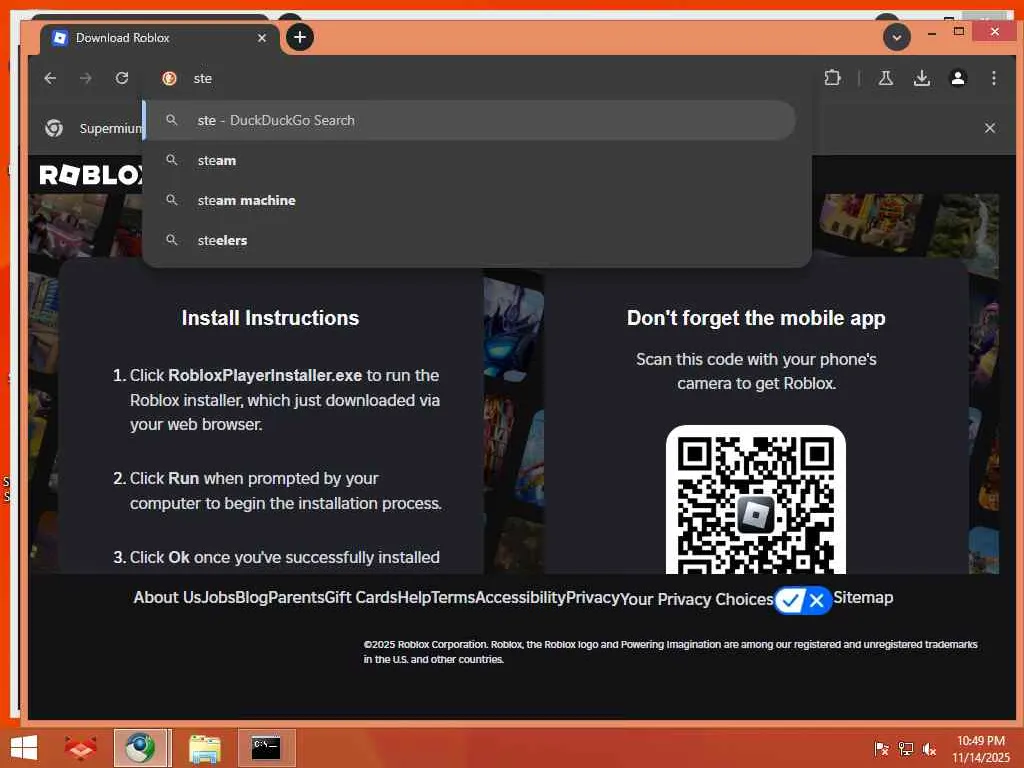Screen dimensions: 1024x768
Task: Click the DuckDuckGo icon in address bar
Action: 169,78
